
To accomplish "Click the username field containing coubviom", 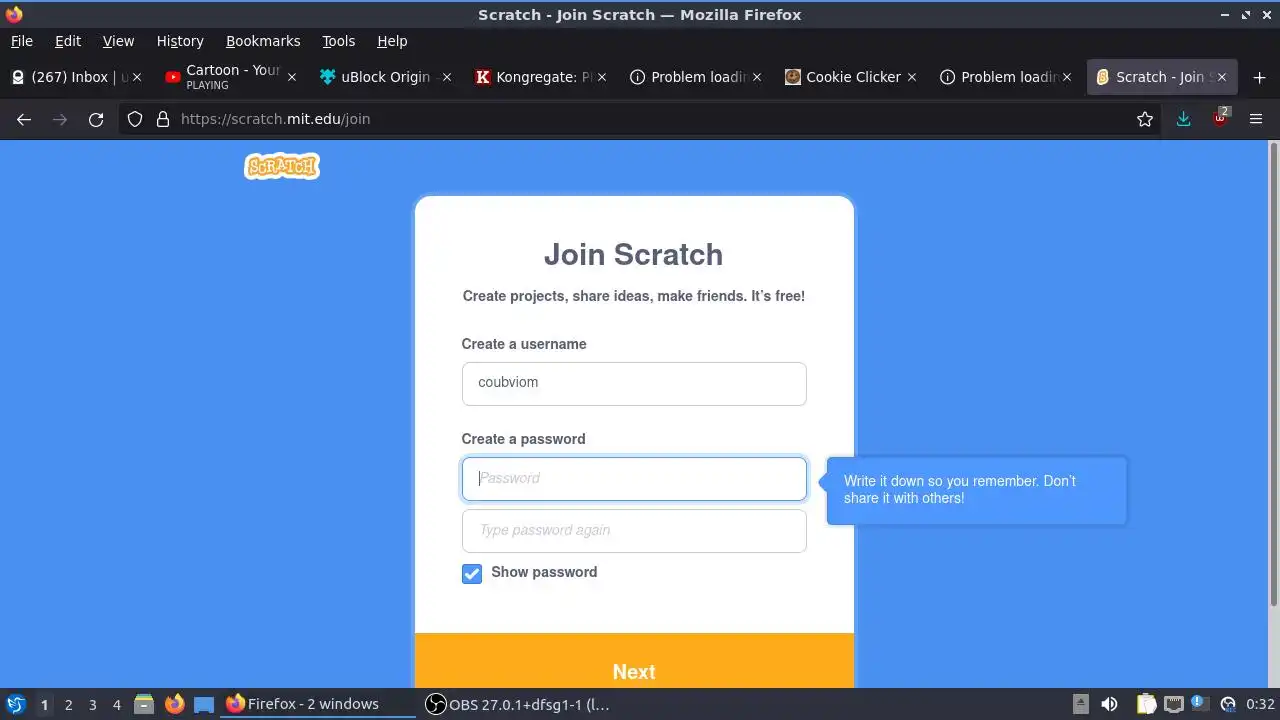I will click(x=634, y=384).
